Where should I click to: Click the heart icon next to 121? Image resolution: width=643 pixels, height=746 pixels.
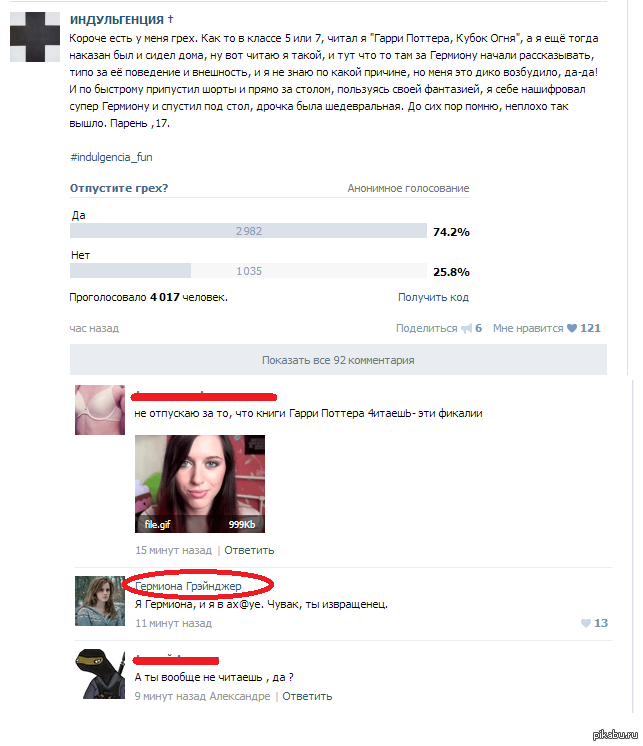coord(572,328)
